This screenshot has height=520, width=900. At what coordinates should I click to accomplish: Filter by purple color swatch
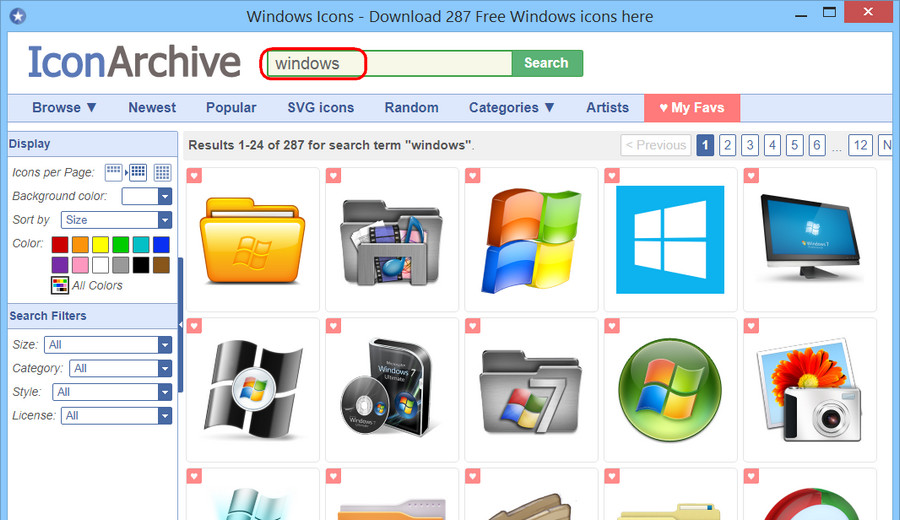(60, 265)
